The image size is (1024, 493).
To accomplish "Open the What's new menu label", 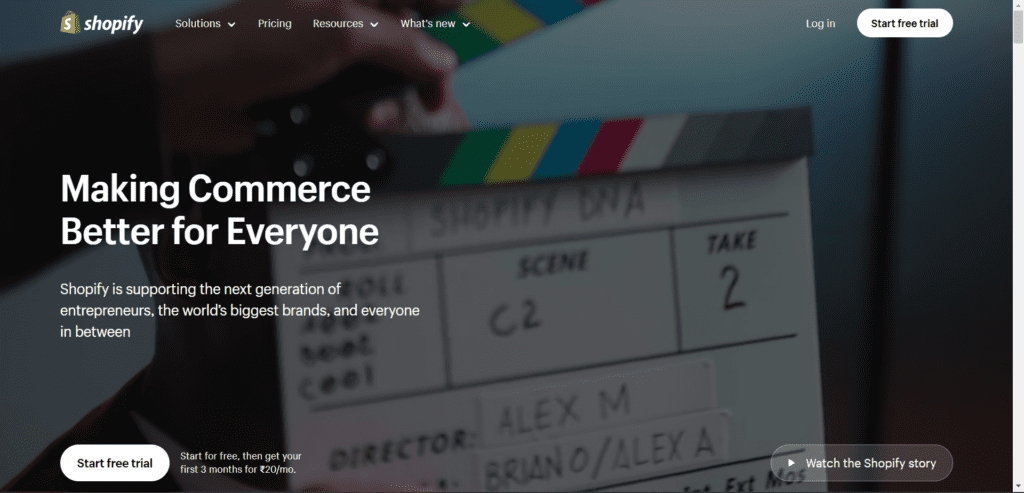I will pyautogui.click(x=428, y=24).
